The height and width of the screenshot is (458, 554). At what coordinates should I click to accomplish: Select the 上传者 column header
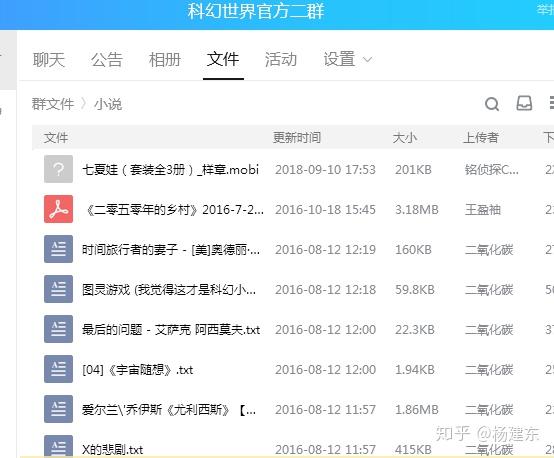click(481, 137)
